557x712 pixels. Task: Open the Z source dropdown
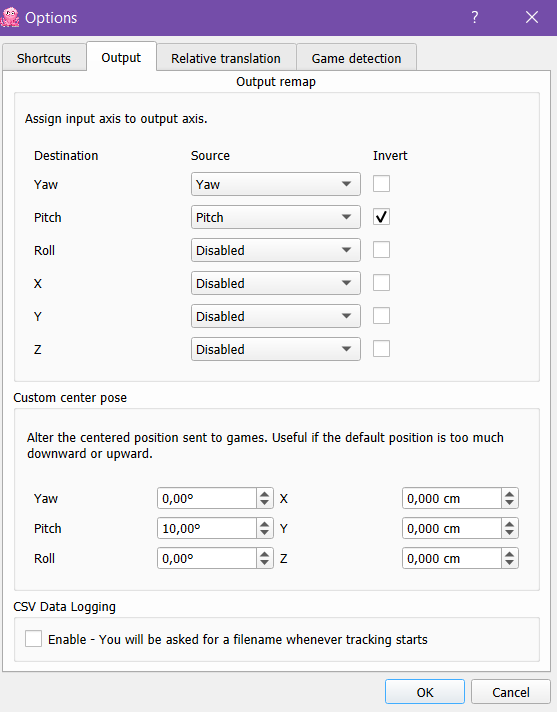[x=276, y=349]
